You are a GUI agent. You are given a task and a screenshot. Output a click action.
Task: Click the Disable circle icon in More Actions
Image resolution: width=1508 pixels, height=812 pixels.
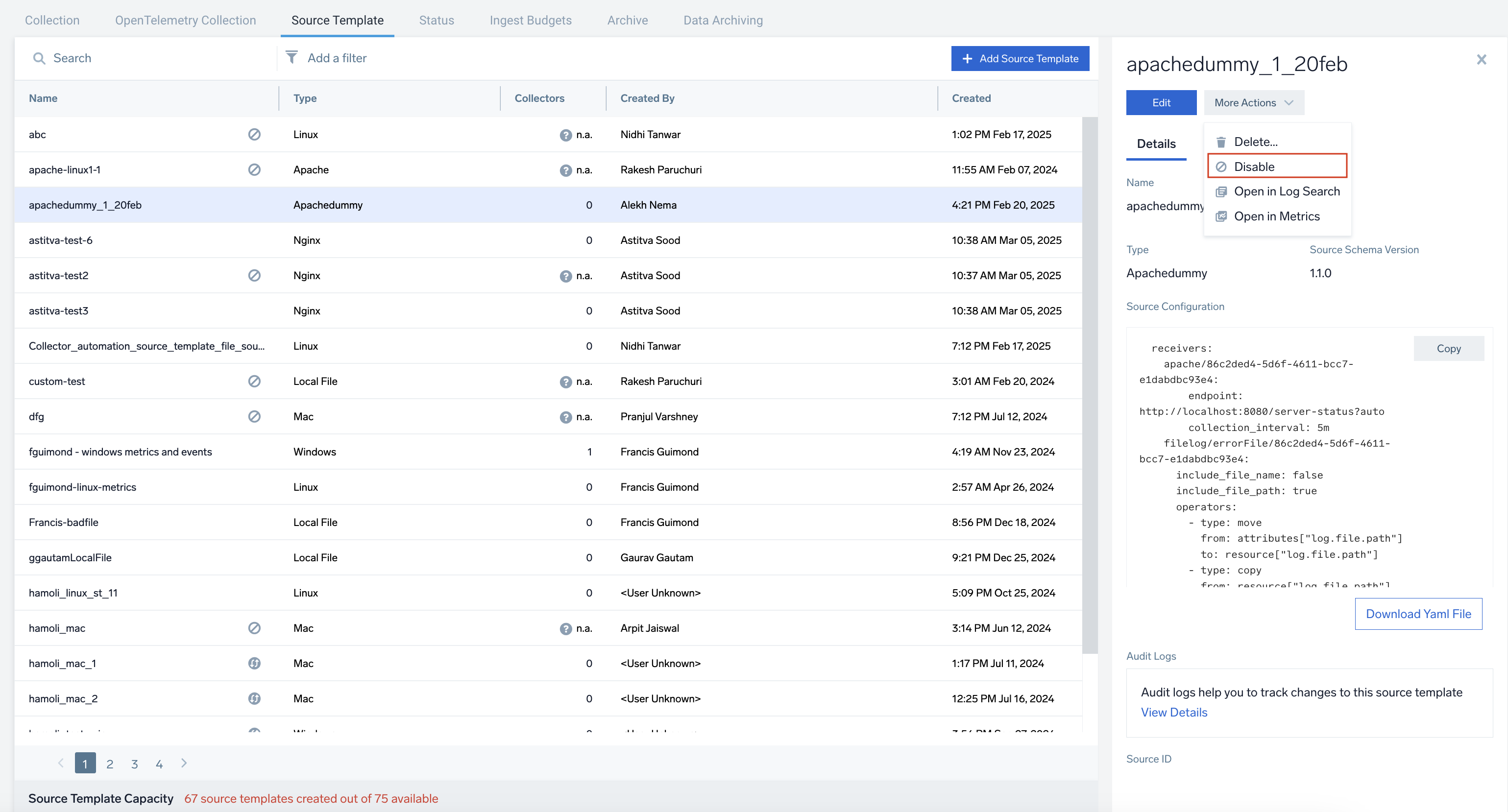tap(1222, 166)
